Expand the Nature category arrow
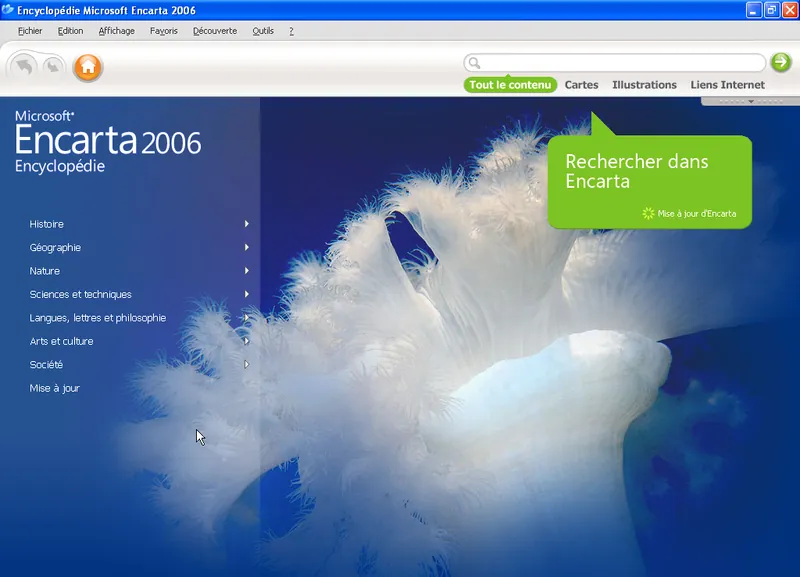The width and height of the screenshot is (800, 577). click(x=246, y=270)
